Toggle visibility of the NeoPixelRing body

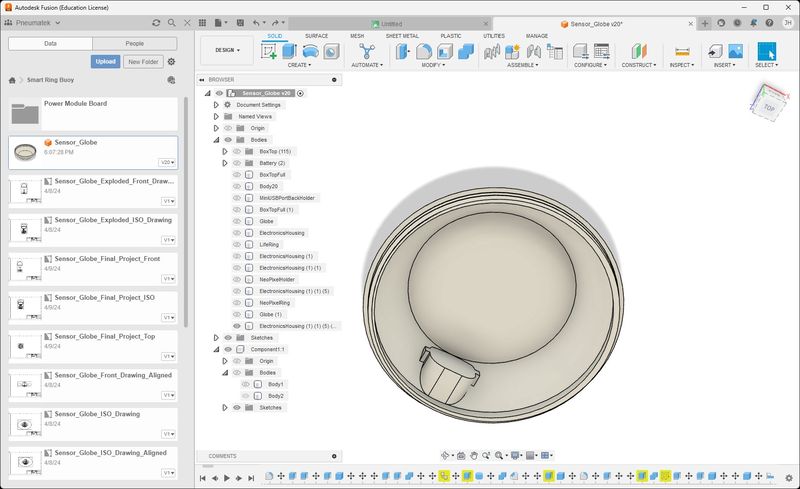237,302
